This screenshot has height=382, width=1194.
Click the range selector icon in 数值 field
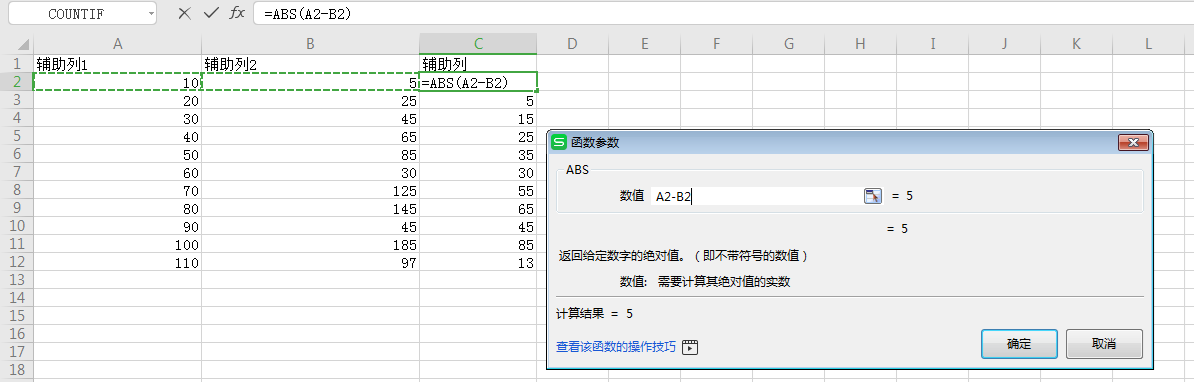[x=872, y=196]
